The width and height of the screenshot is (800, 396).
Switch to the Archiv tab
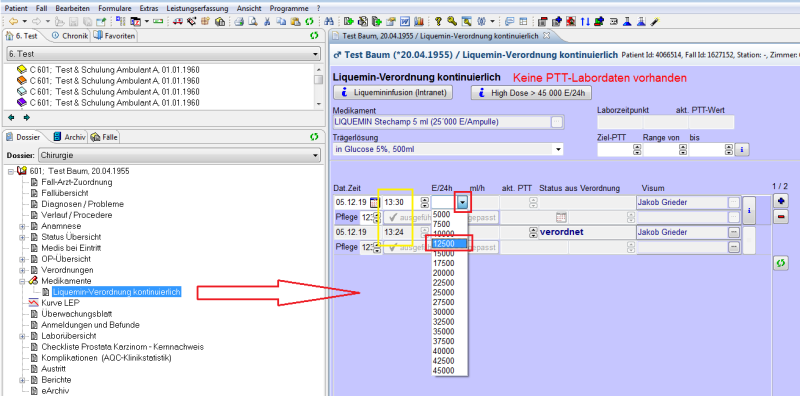tap(70, 137)
